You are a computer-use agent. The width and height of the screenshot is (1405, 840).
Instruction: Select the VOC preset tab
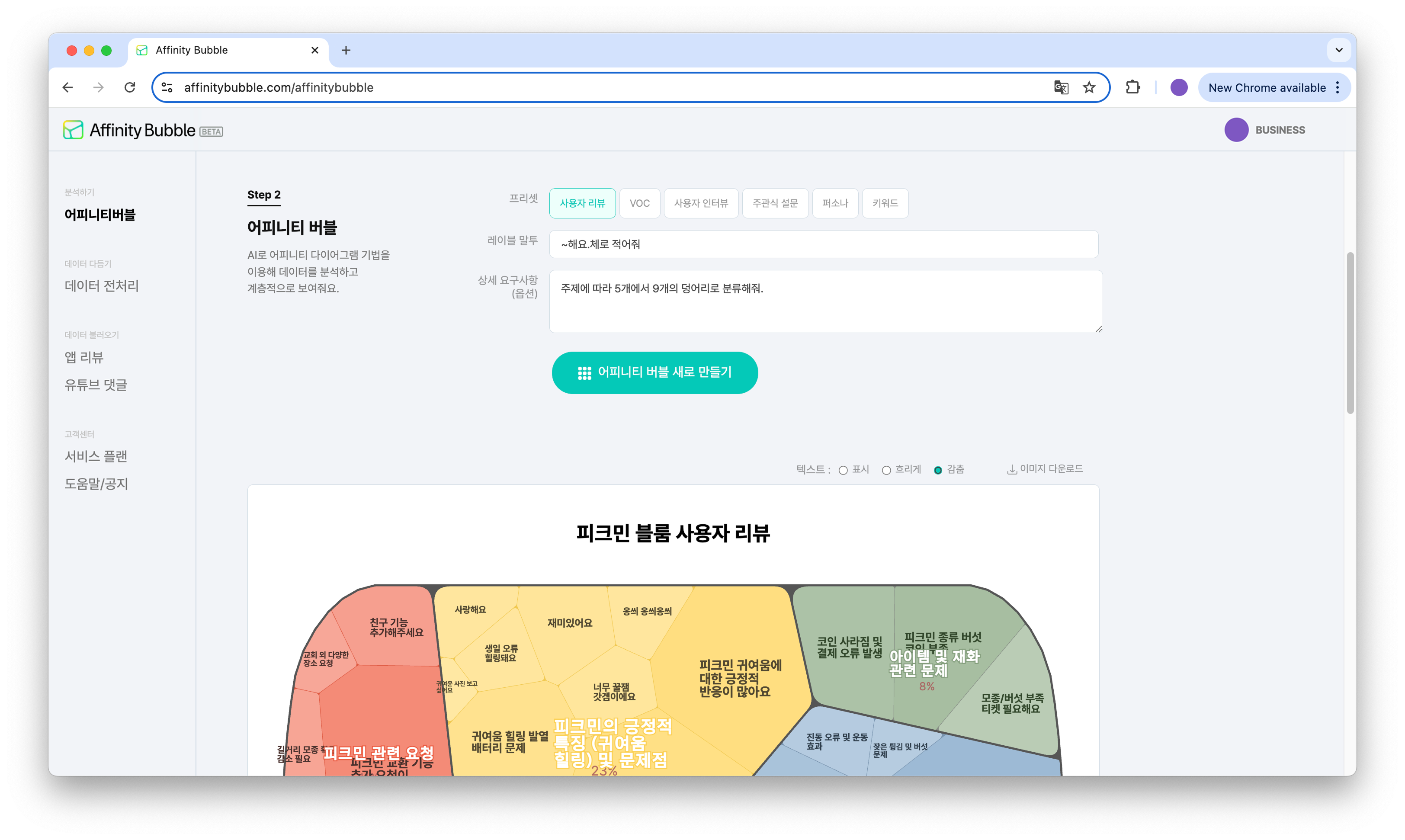tap(640, 203)
